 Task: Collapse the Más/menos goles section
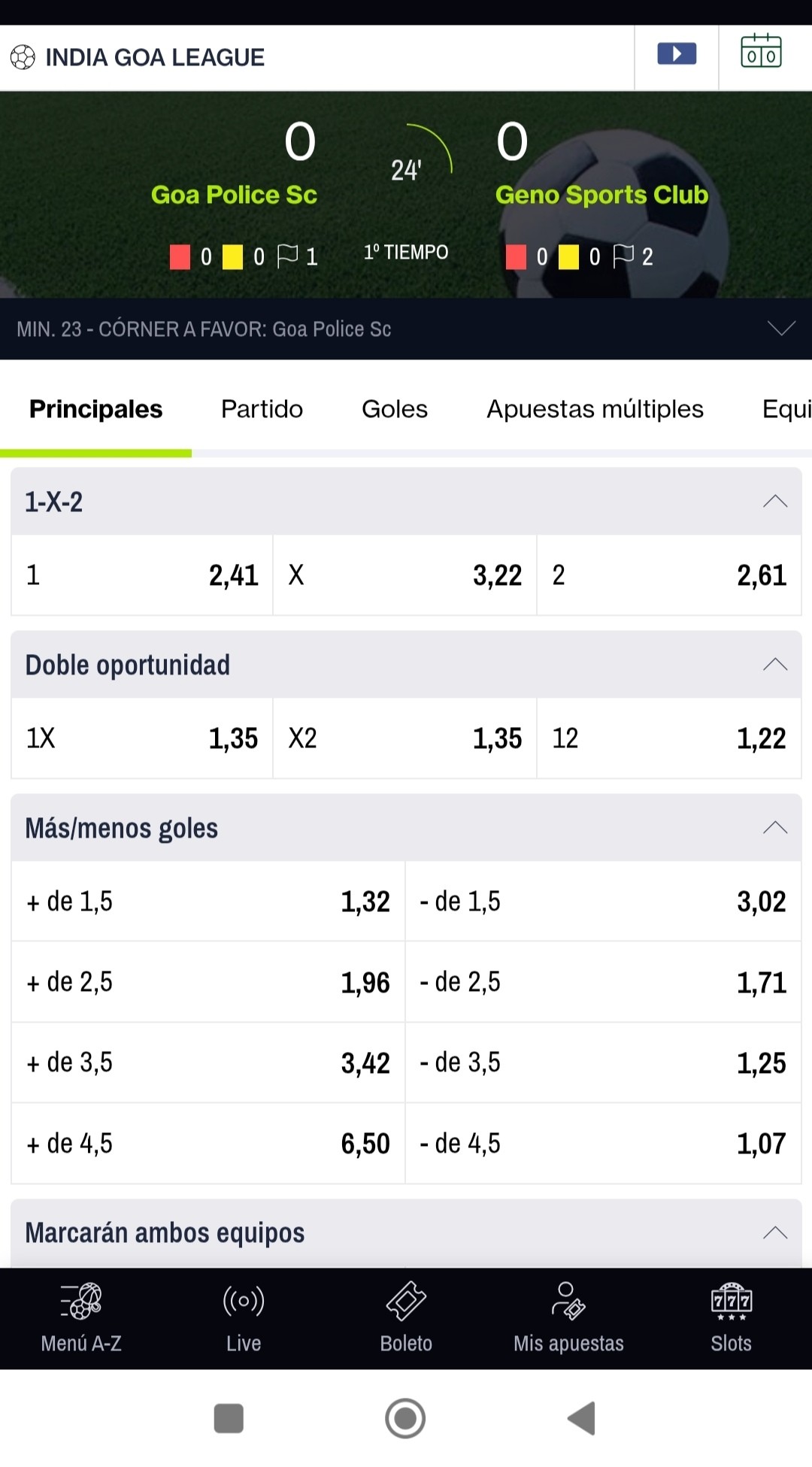coord(775,828)
